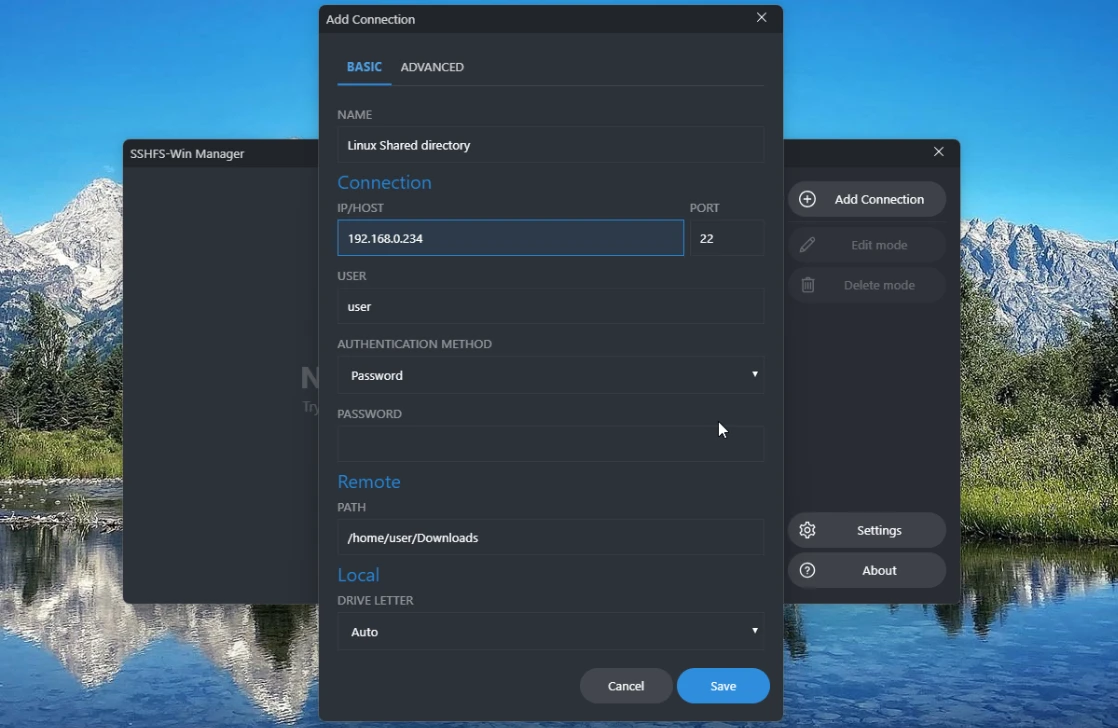The width and height of the screenshot is (1118, 728).
Task: Focus the IP/Host input field
Action: pos(510,239)
